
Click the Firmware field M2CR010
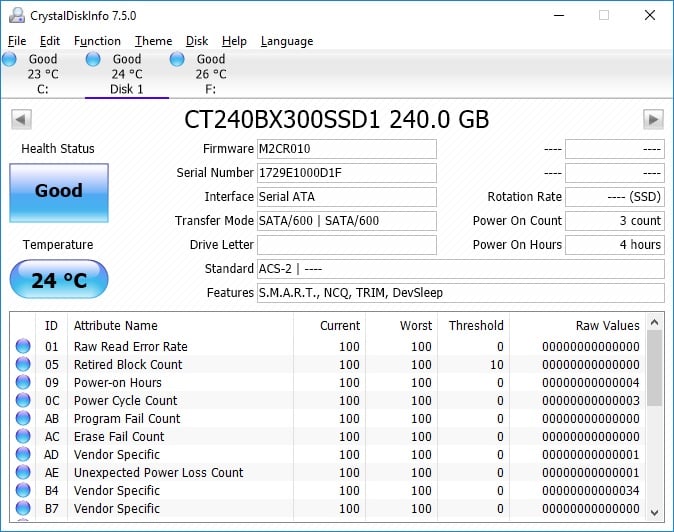(346, 149)
